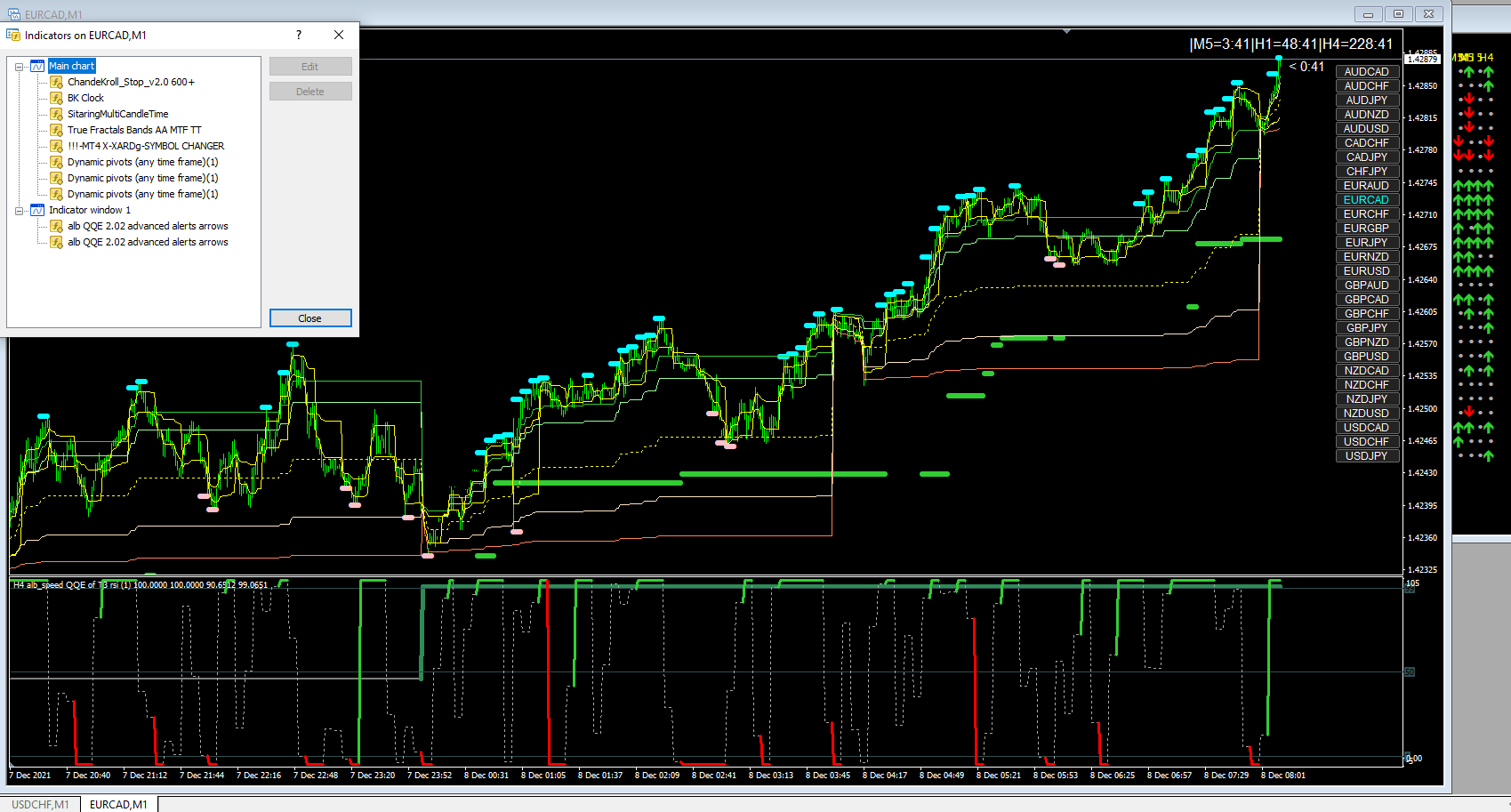Choose the USDJPY symbol button
The image size is (1511, 812).
(x=1367, y=456)
